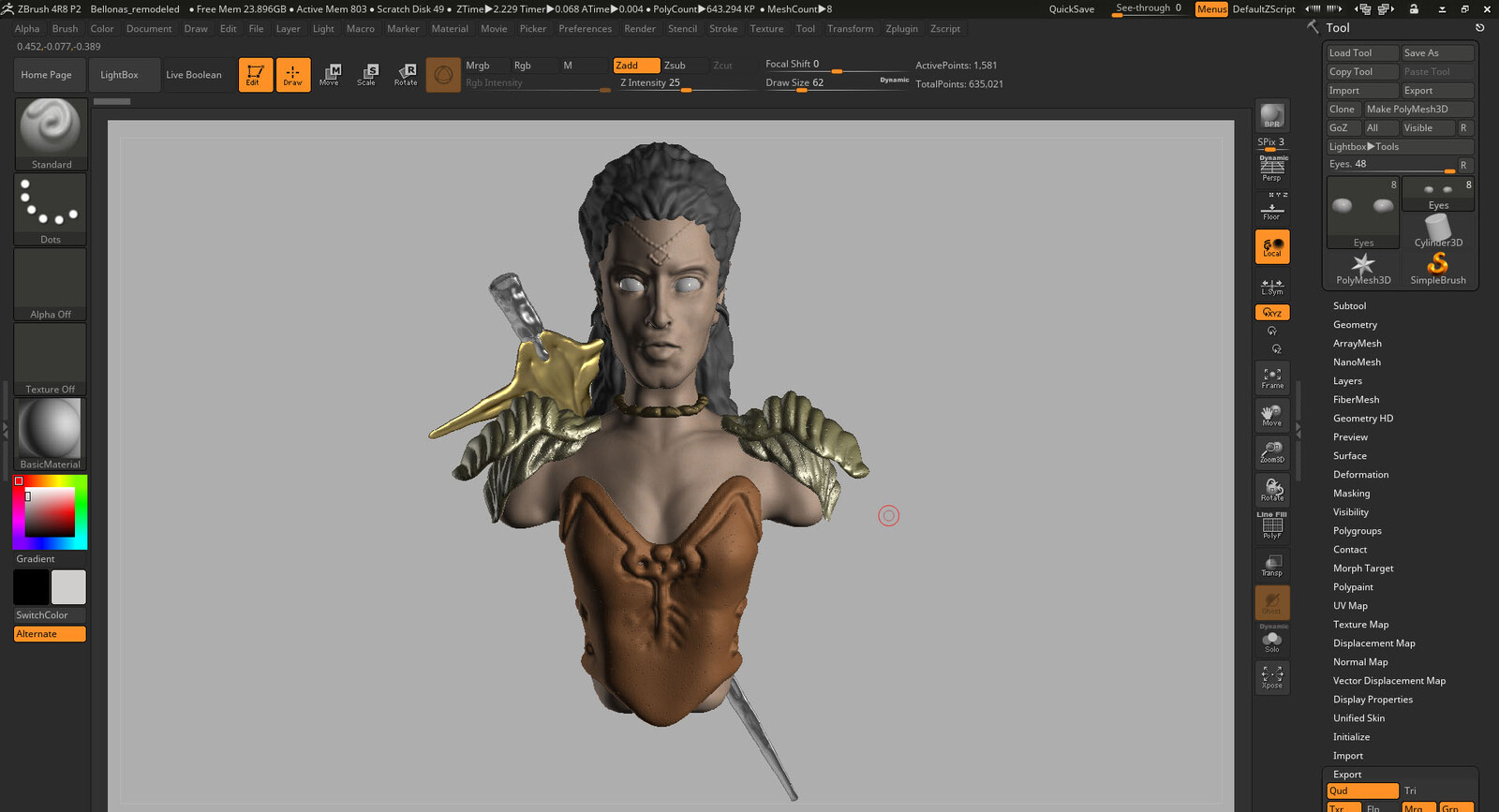Toggle Transp transparency icon

tap(1272, 566)
